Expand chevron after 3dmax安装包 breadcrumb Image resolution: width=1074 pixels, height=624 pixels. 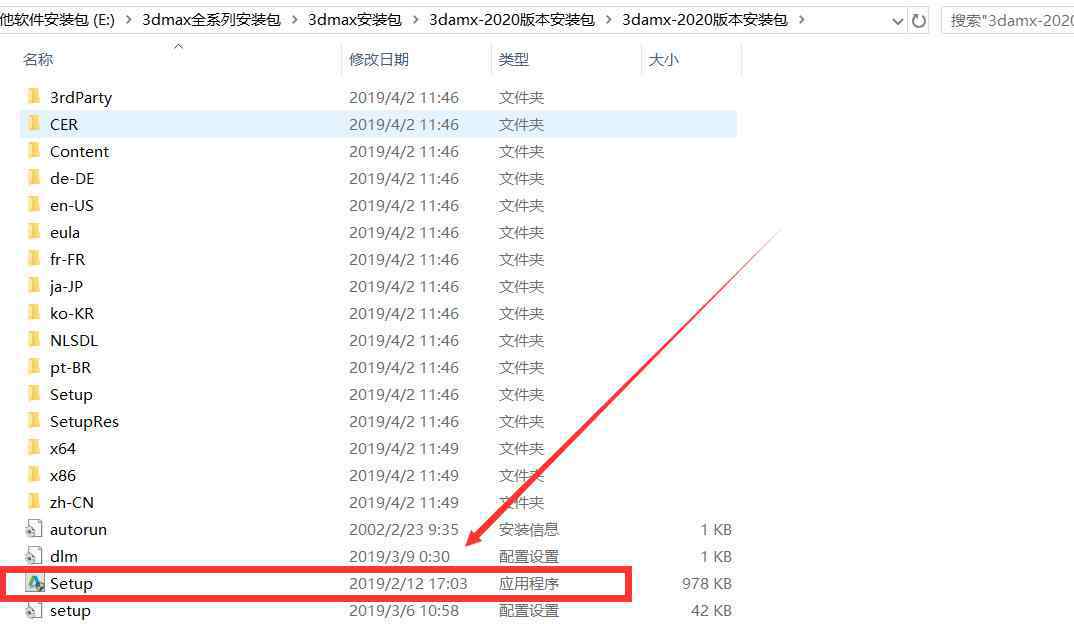point(415,21)
